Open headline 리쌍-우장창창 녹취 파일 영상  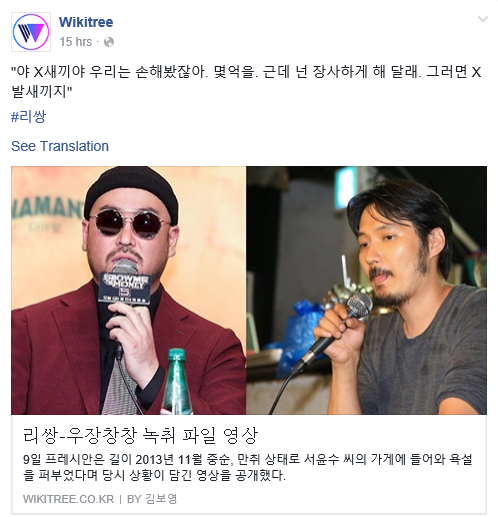click(140, 435)
